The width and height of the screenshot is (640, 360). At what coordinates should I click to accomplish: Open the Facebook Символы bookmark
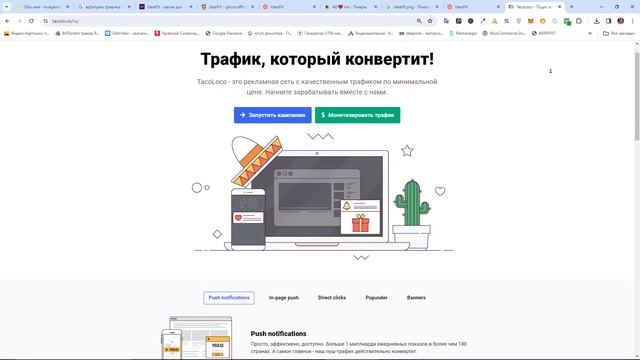177,33
